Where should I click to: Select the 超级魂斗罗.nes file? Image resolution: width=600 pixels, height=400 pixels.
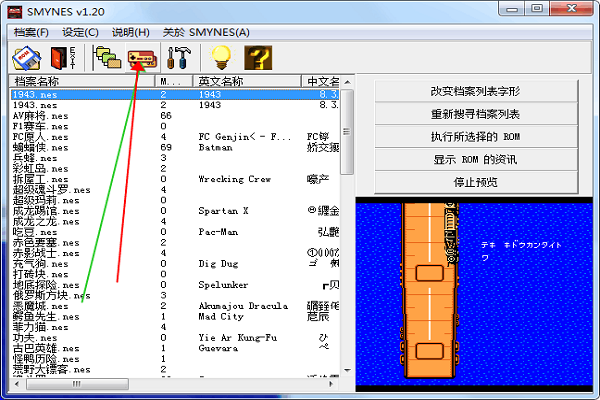pyautogui.click(x=52, y=190)
